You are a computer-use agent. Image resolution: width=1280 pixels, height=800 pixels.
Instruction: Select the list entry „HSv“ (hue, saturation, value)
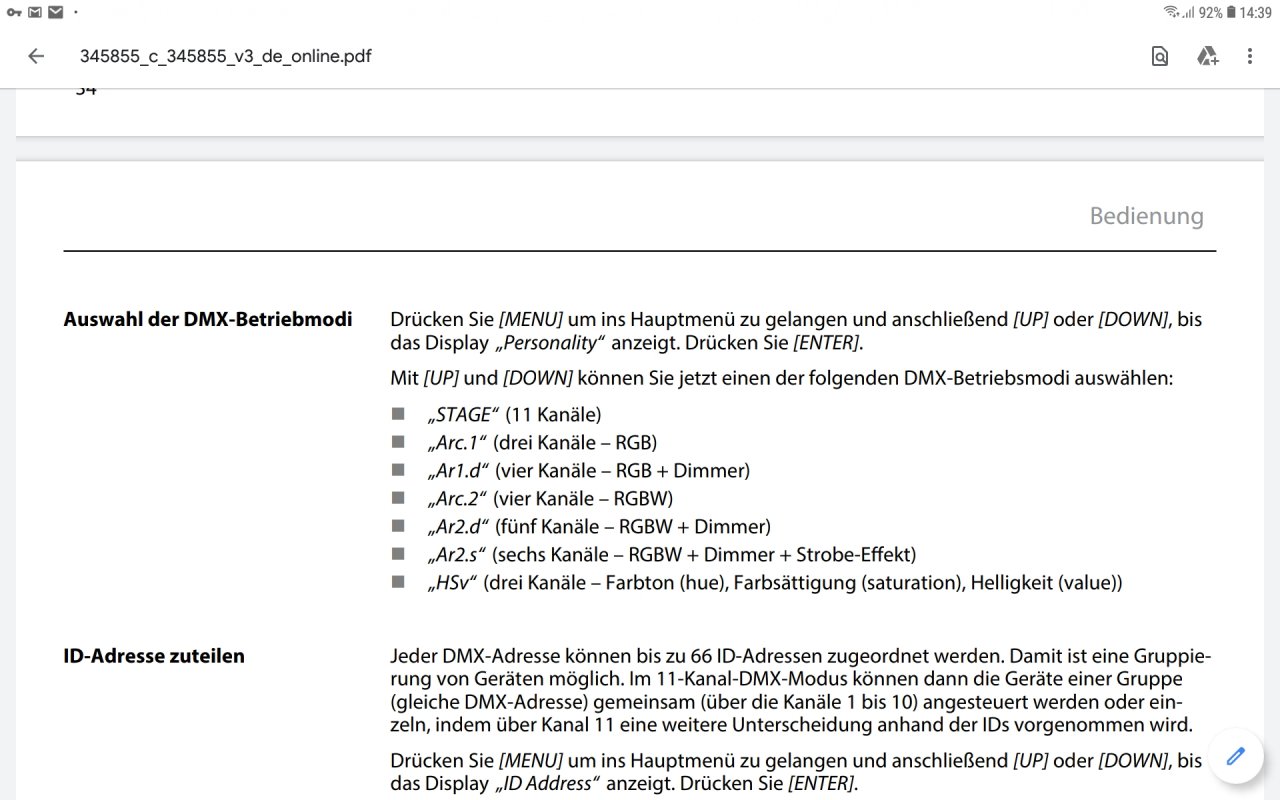[x=774, y=582]
